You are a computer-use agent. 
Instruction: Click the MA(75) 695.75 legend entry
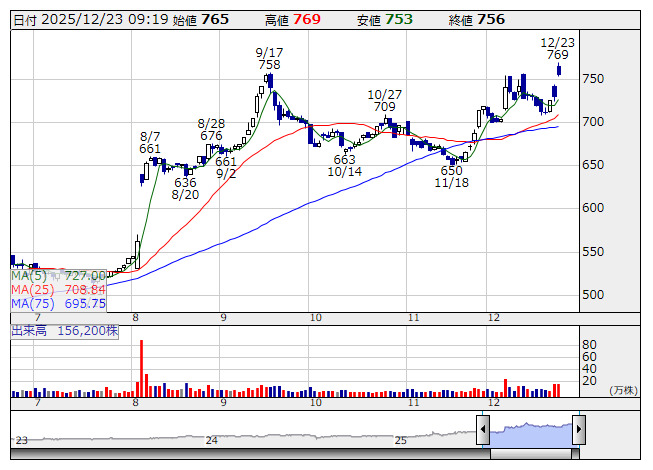coord(58,303)
